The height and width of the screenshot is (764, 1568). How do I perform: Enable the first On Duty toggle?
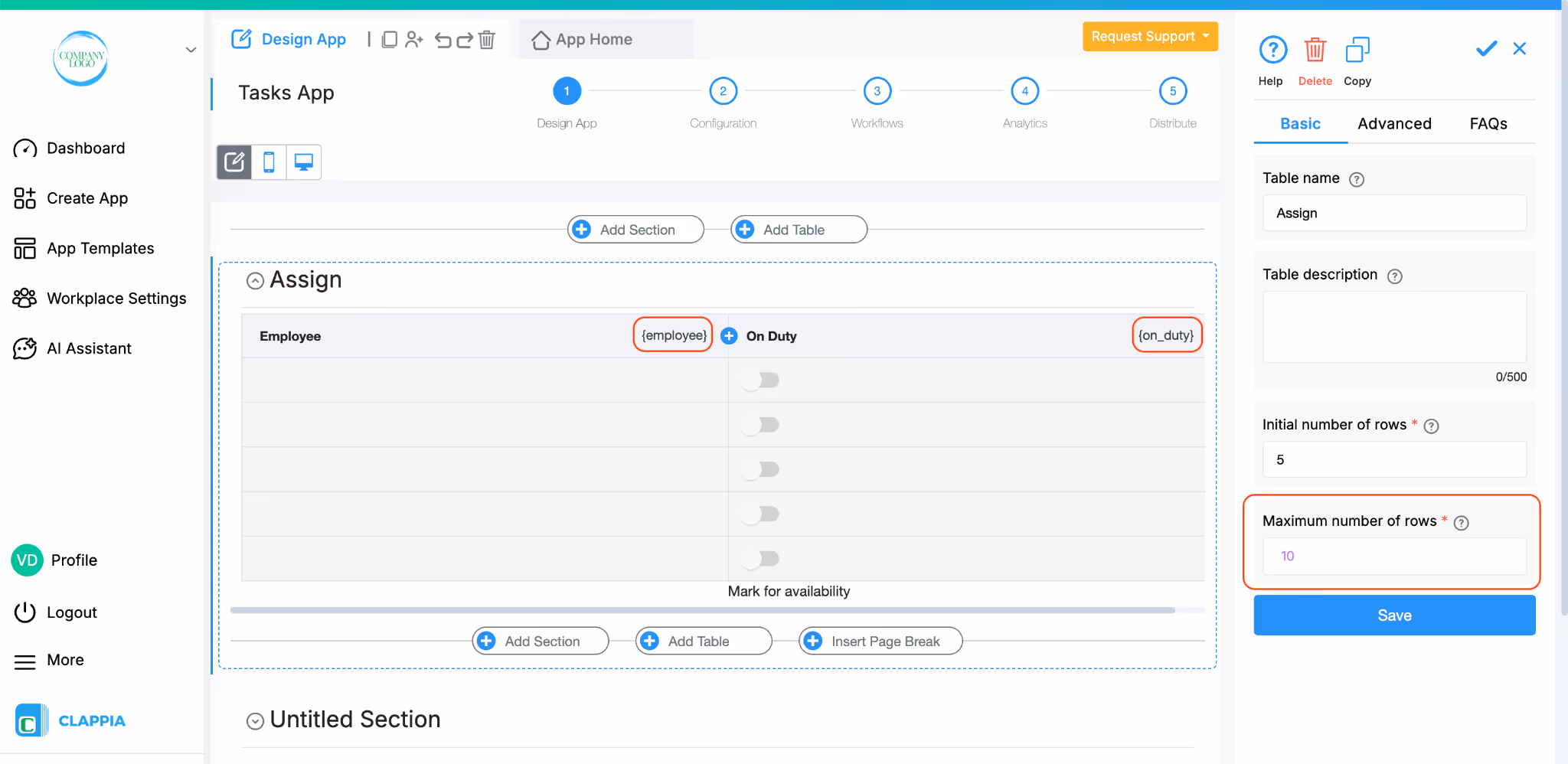click(759, 380)
